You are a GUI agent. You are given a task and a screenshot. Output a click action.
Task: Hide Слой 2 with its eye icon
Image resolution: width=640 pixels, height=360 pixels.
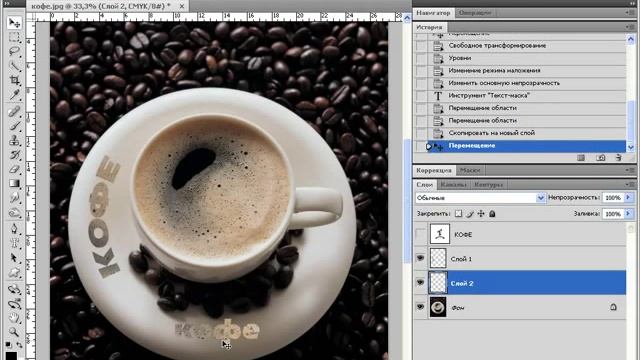pos(420,282)
